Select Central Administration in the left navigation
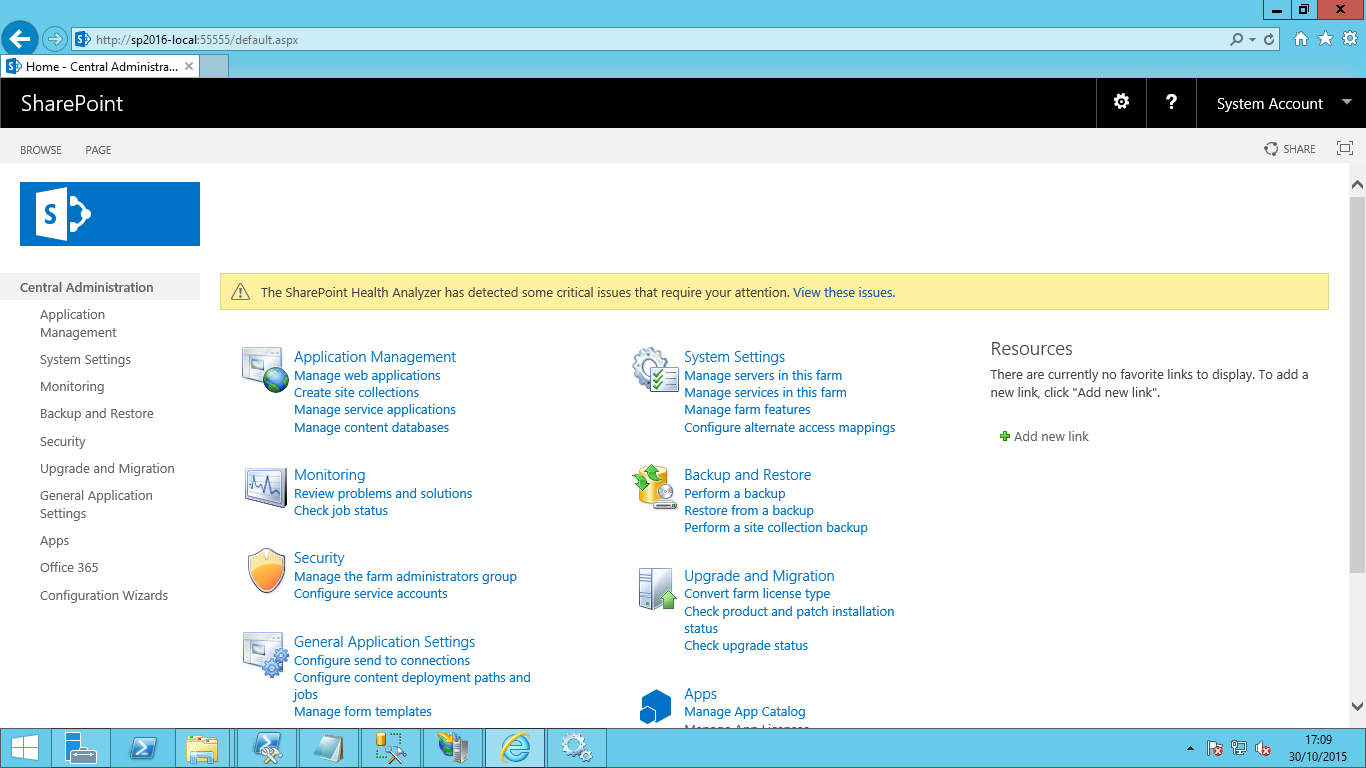 point(87,287)
